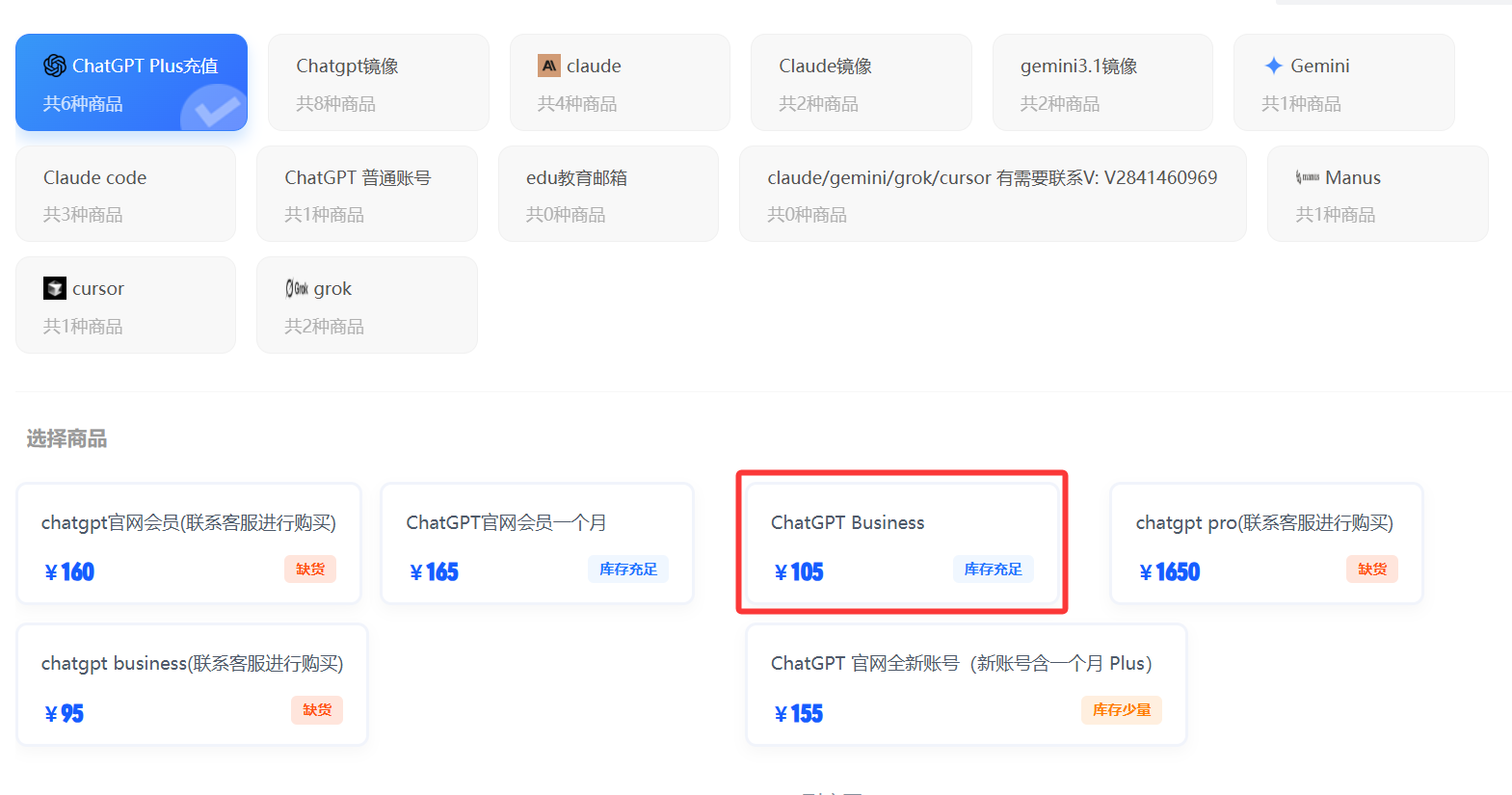Click the 库存少量 stock badge
Screen dimensions: 1512x795
click(1122, 710)
